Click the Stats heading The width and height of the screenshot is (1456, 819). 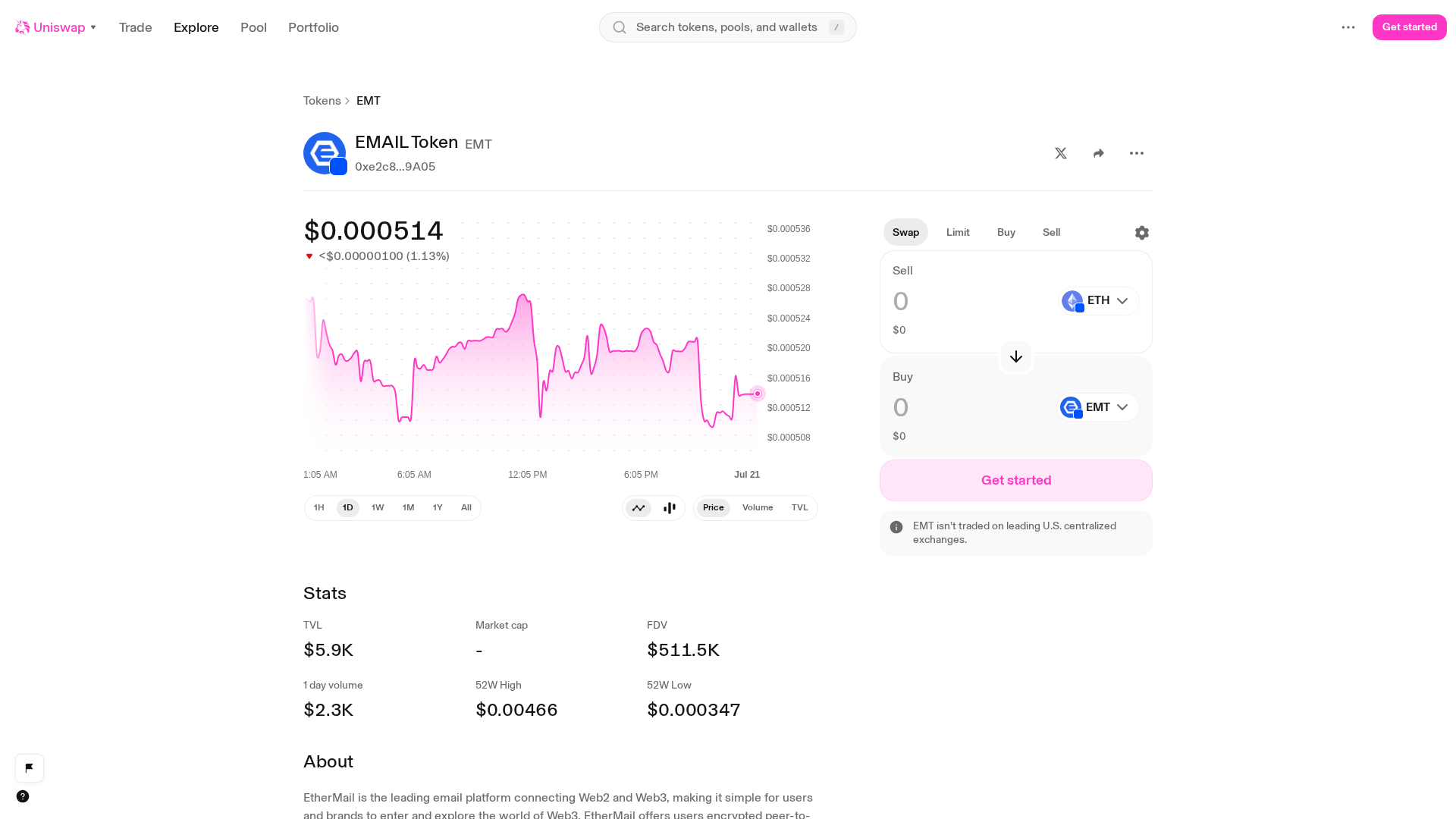pos(325,593)
